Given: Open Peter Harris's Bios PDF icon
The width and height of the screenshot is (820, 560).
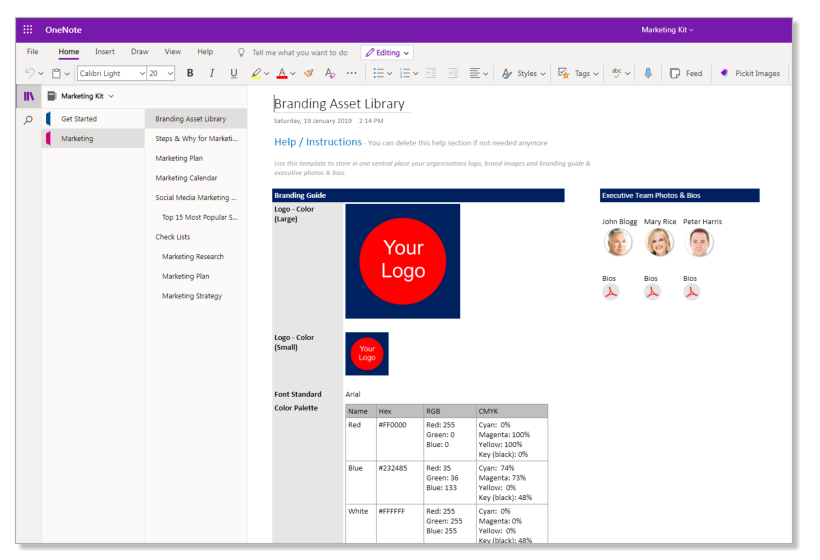Looking at the screenshot, I should click(691, 292).
